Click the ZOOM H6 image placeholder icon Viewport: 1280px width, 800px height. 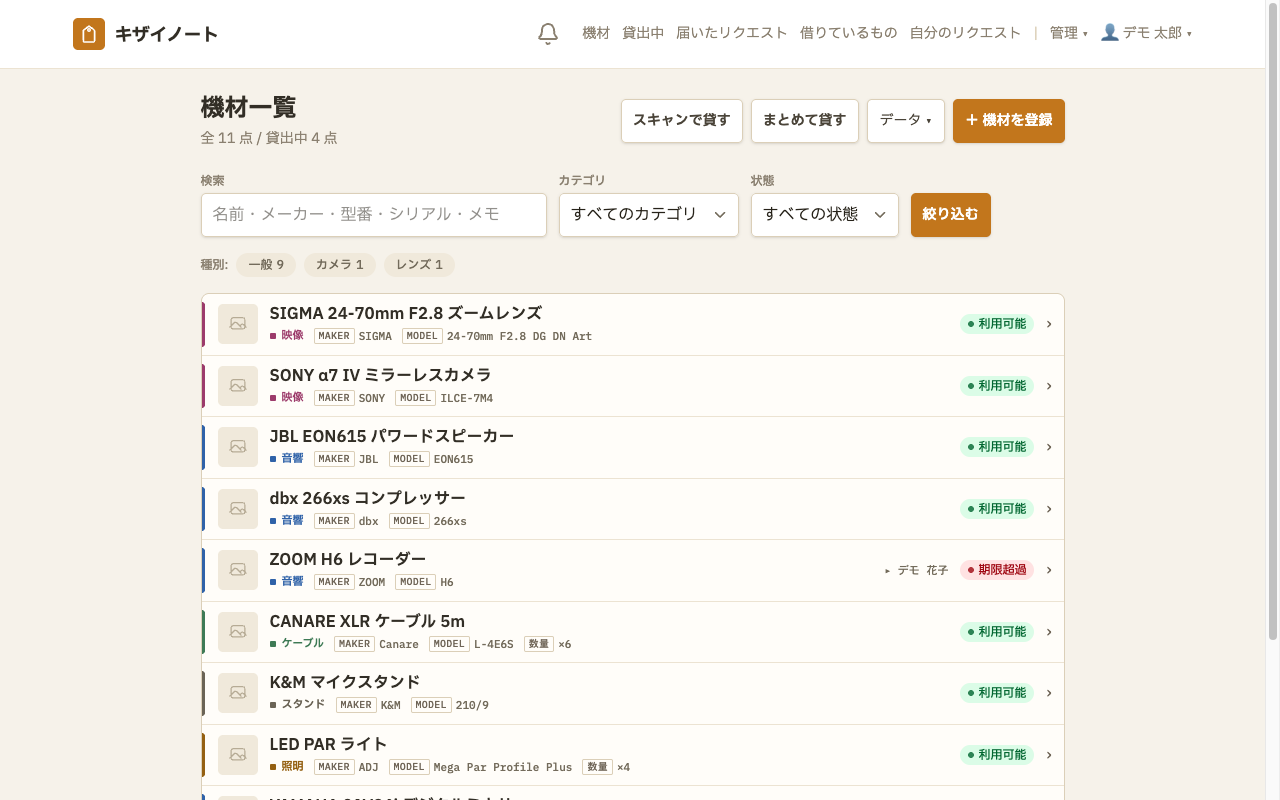(238, 570)
